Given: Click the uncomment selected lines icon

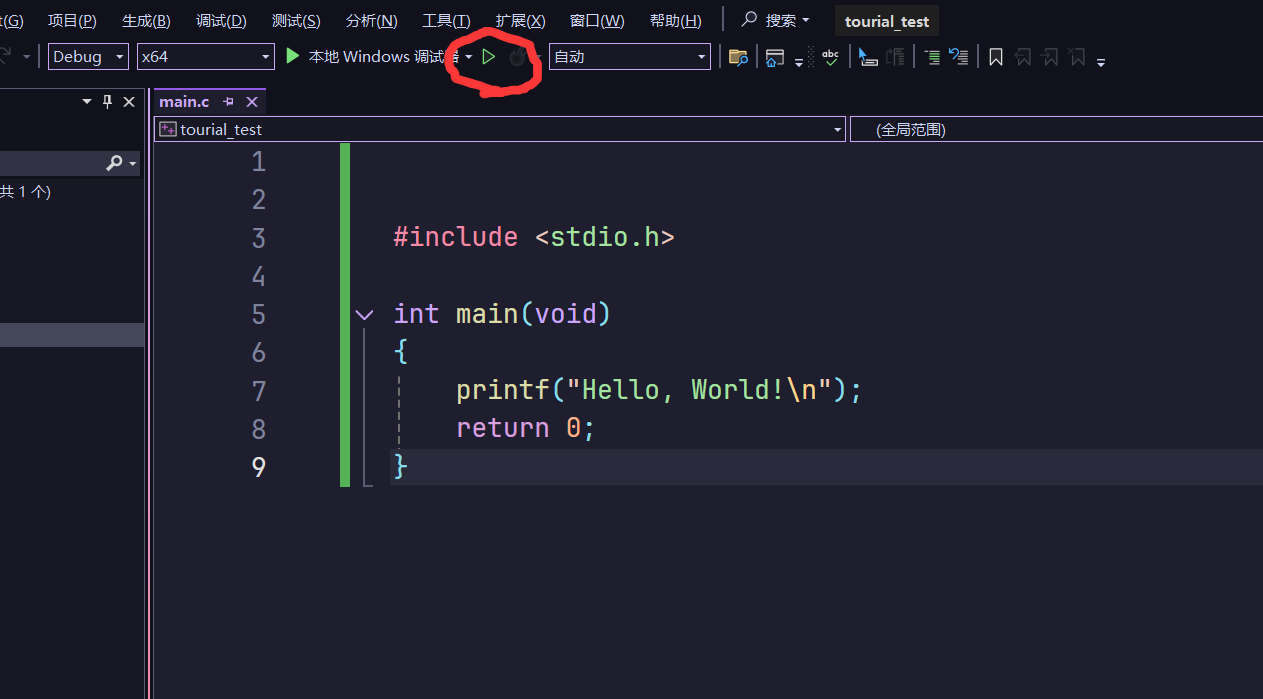Looking at the screenshot, I should click(x=958, y=57).
